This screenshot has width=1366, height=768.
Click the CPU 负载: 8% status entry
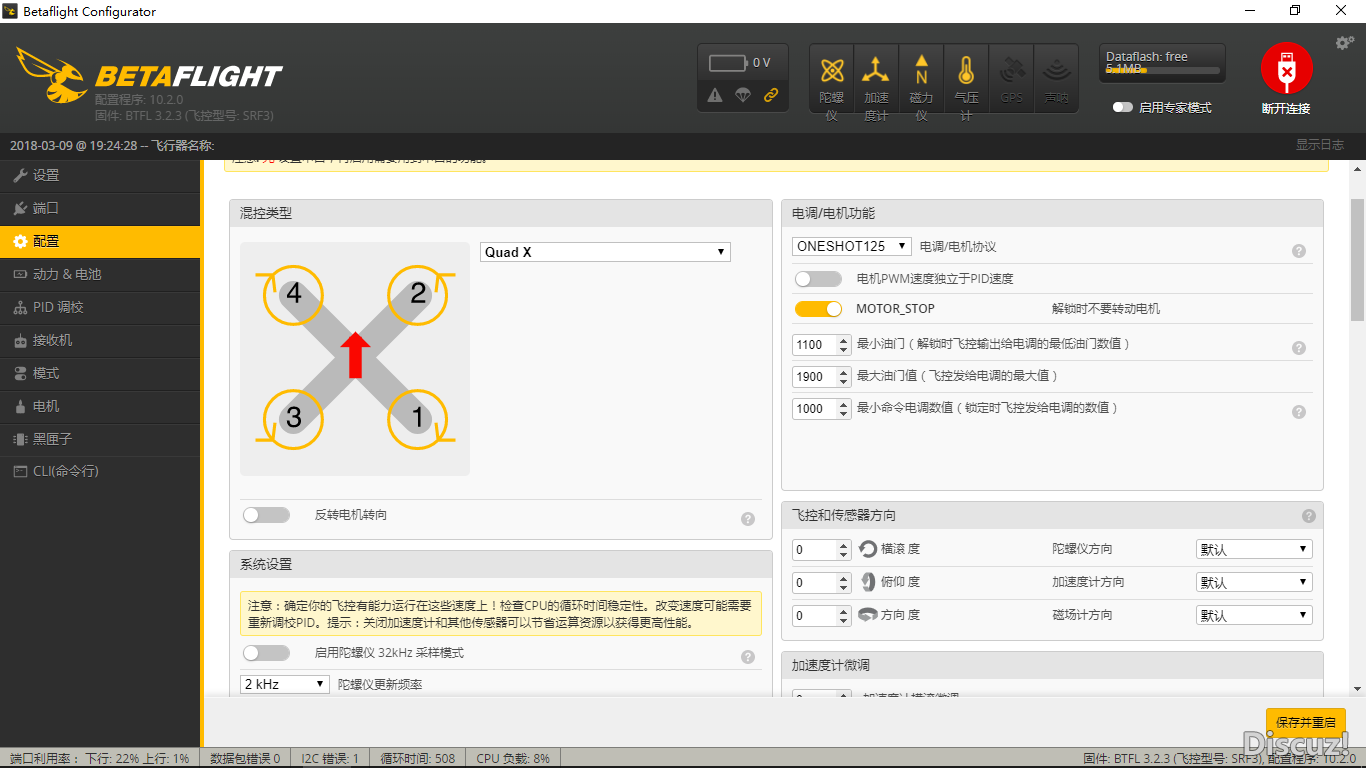pyautogui.click(x=513, y=758)
